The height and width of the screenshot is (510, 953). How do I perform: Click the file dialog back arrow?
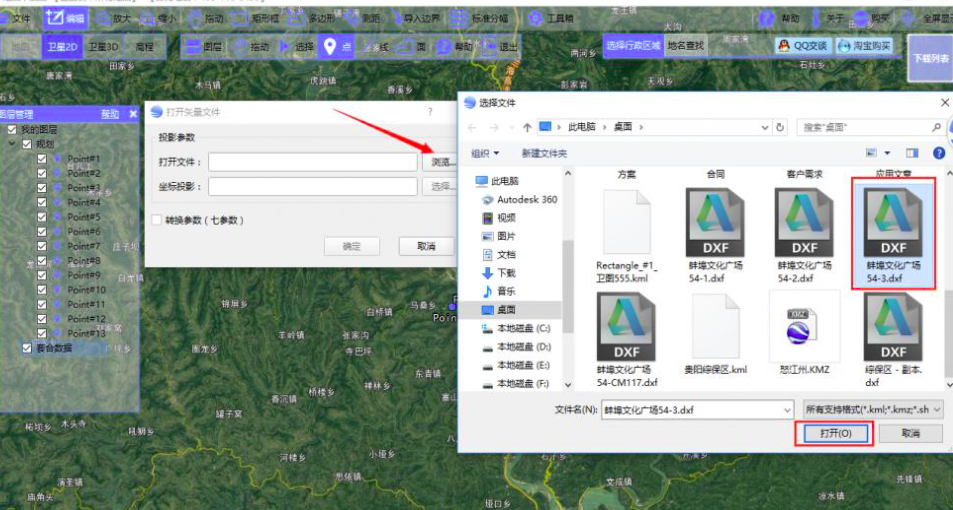coord(472,127)
